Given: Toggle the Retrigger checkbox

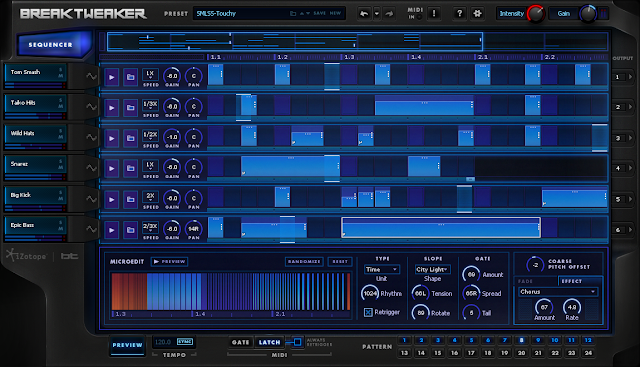Looking at the screenshot, I should 368,312.
